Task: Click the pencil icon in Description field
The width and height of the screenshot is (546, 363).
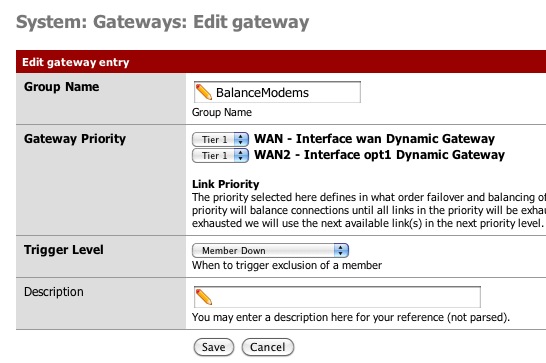Action: point(204,297)
